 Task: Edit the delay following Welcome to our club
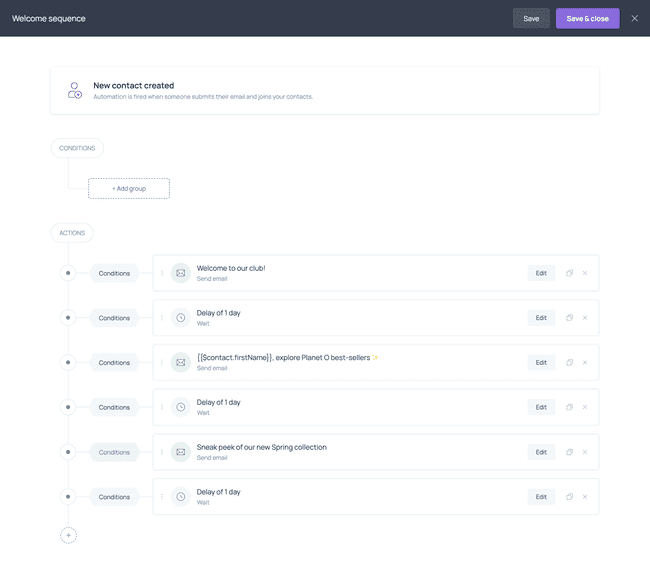pyautogui.click(x=541, y=318)
